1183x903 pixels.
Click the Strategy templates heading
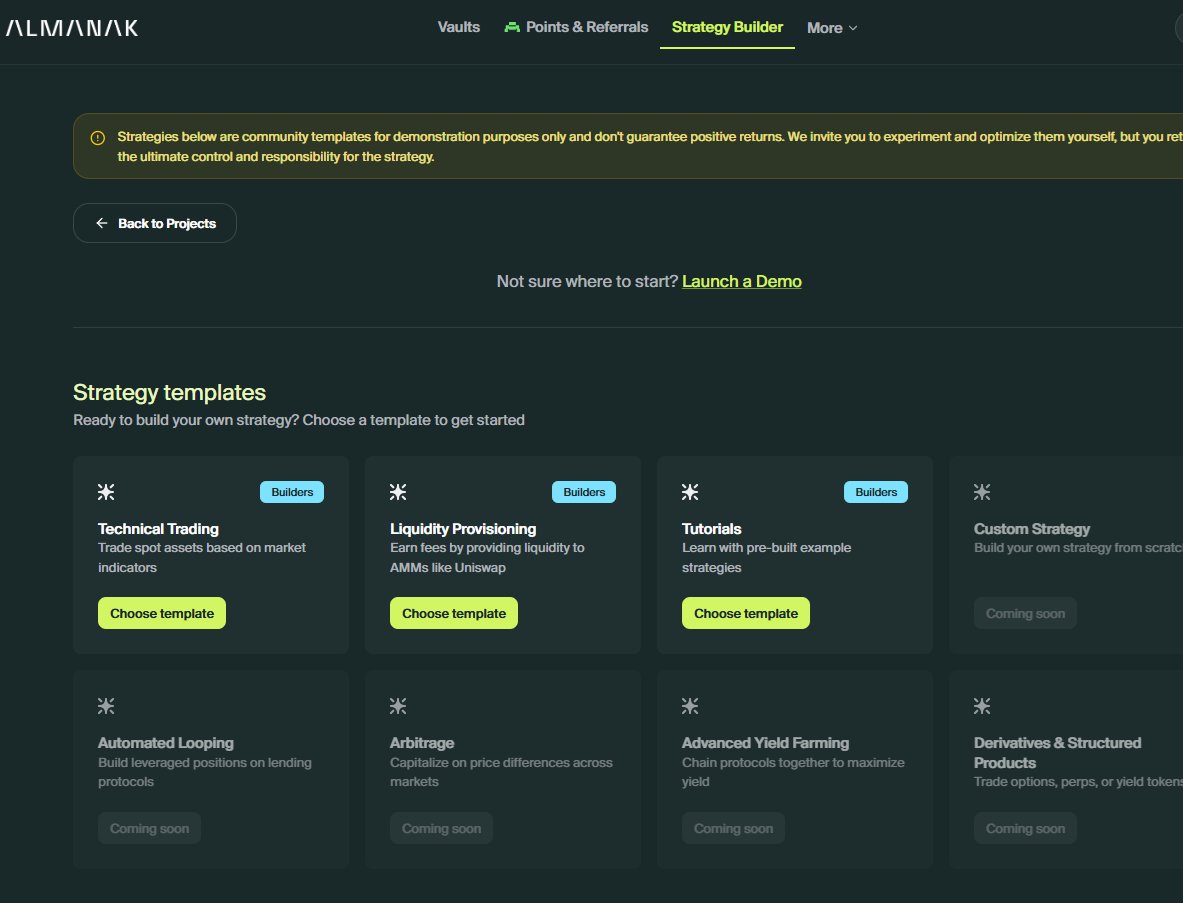170,392
